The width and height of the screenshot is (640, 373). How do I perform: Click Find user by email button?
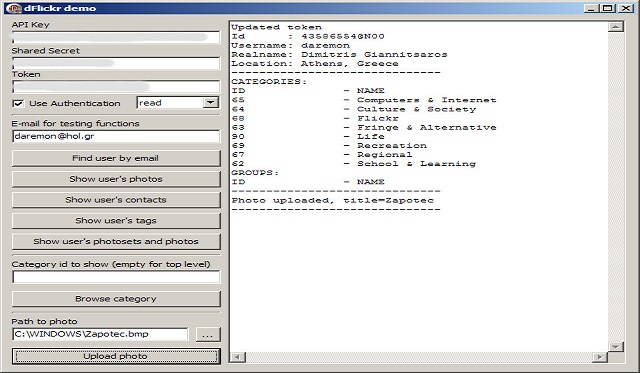click(116, 158)
